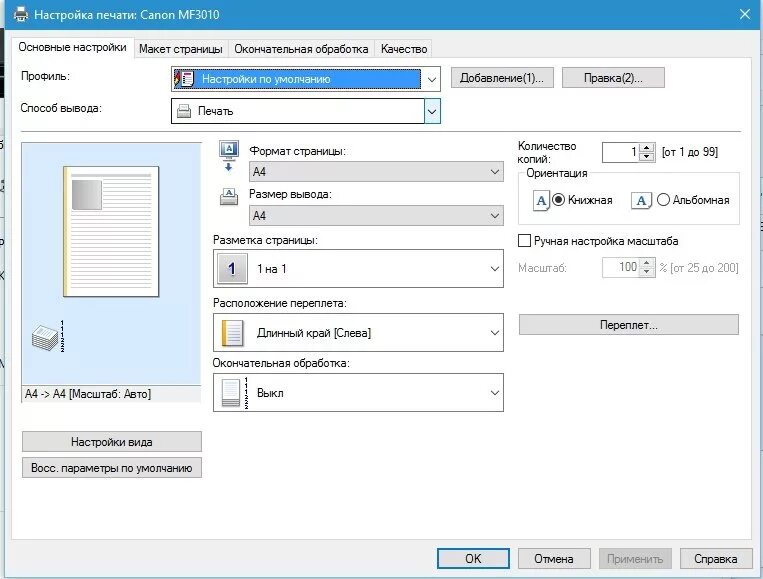This screenshot has width=763, height=579.
Task: Confirm with the OK button
Action: (473, 559)
